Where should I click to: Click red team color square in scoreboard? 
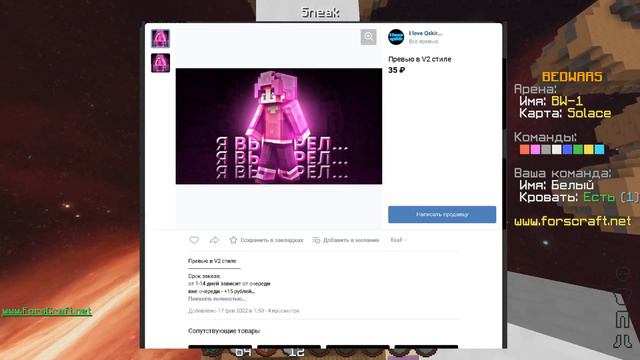click(524, 149)
